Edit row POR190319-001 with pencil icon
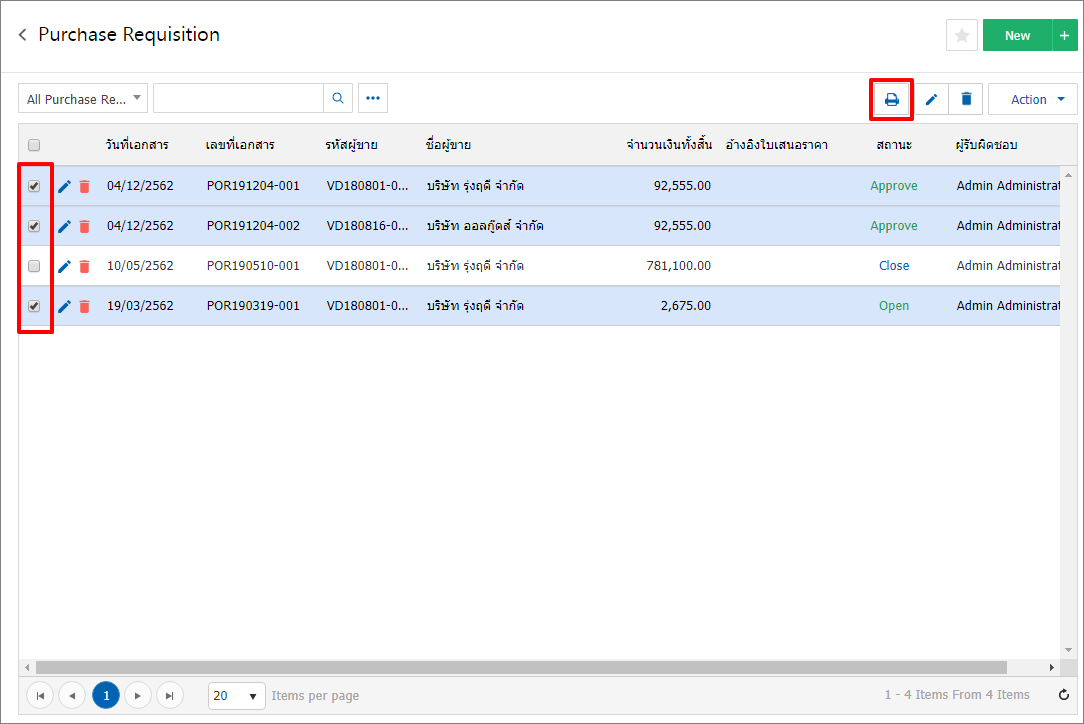 64,306
